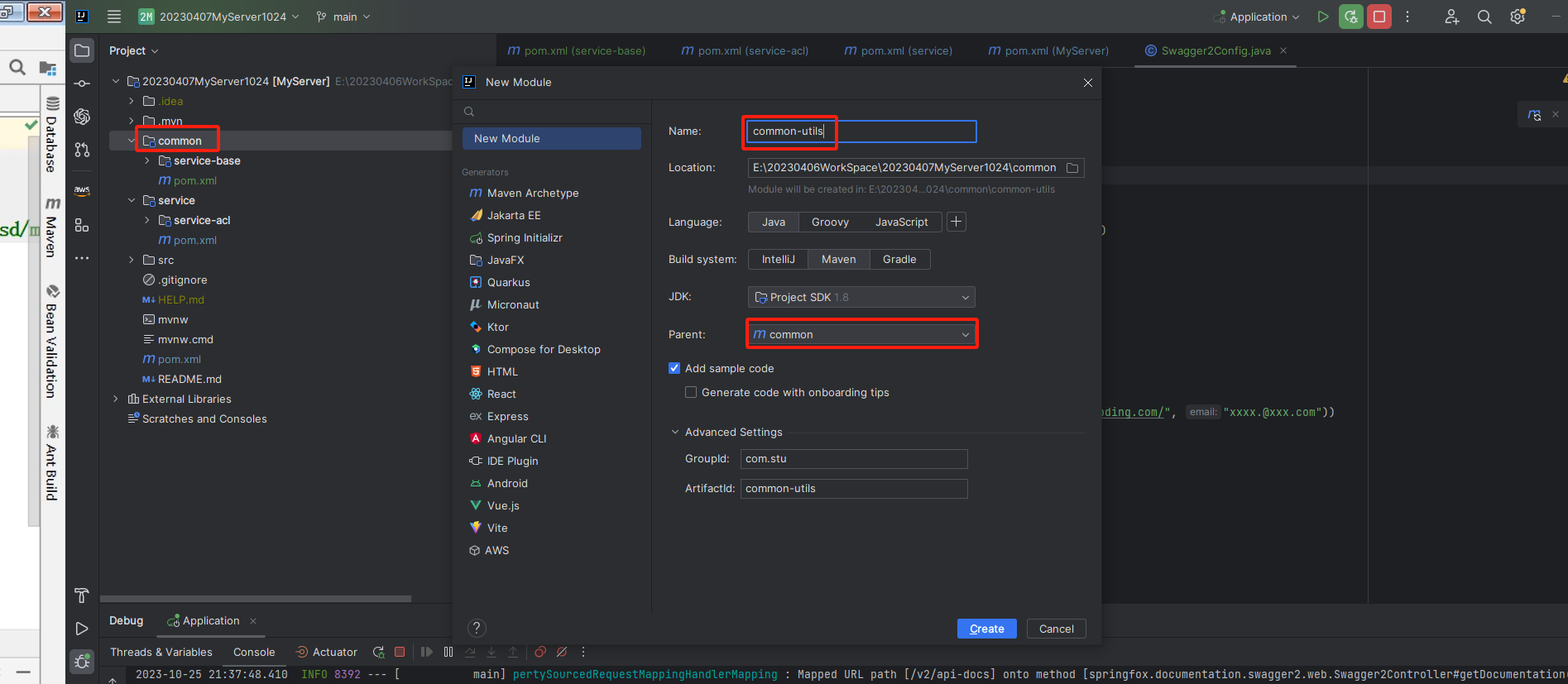Screen dimensions: 1568x684
Task: Open IDE settings gear icon
Action: [1518, 17]
